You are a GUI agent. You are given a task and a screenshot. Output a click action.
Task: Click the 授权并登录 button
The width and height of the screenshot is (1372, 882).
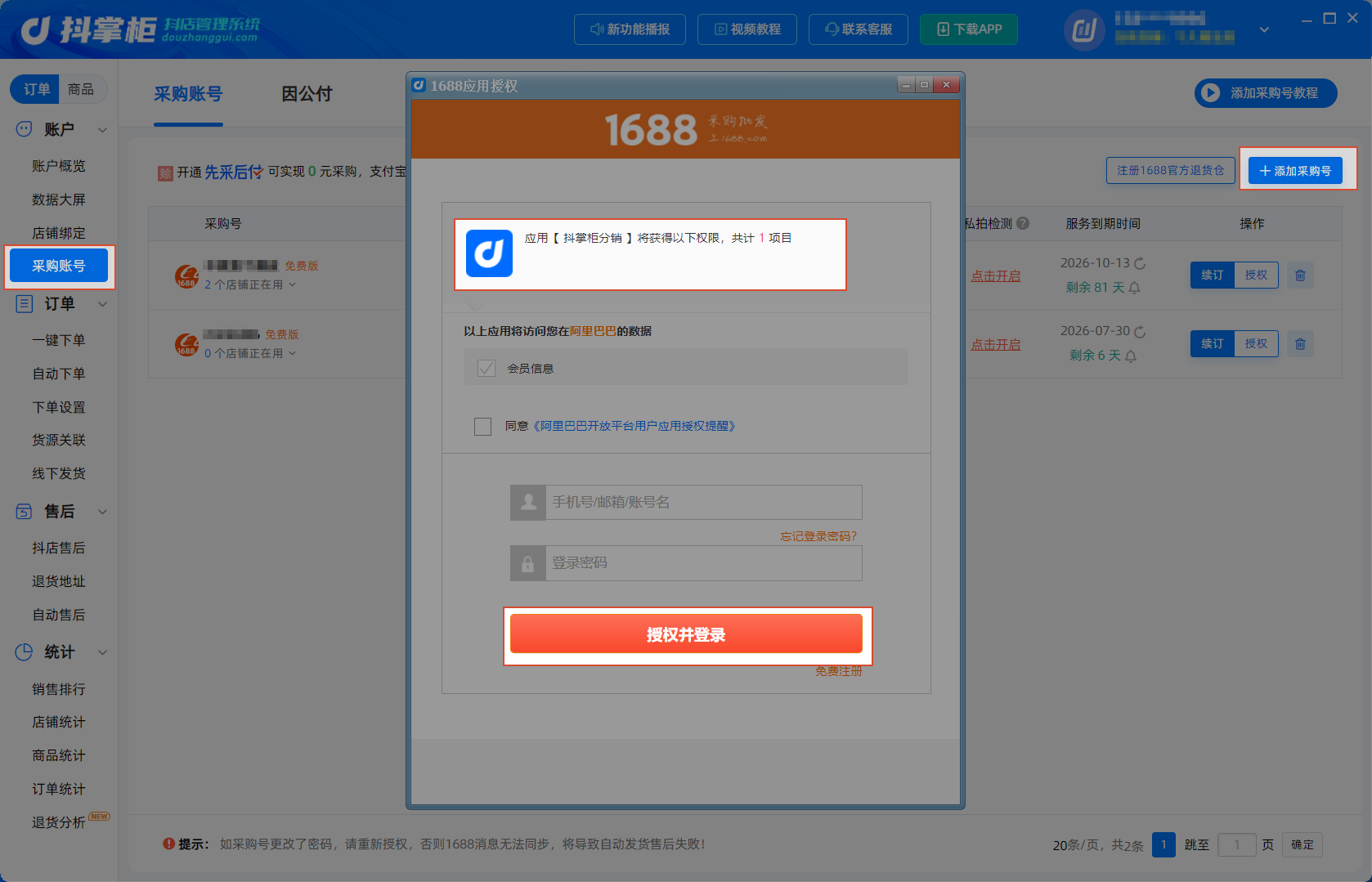(686, 634)
